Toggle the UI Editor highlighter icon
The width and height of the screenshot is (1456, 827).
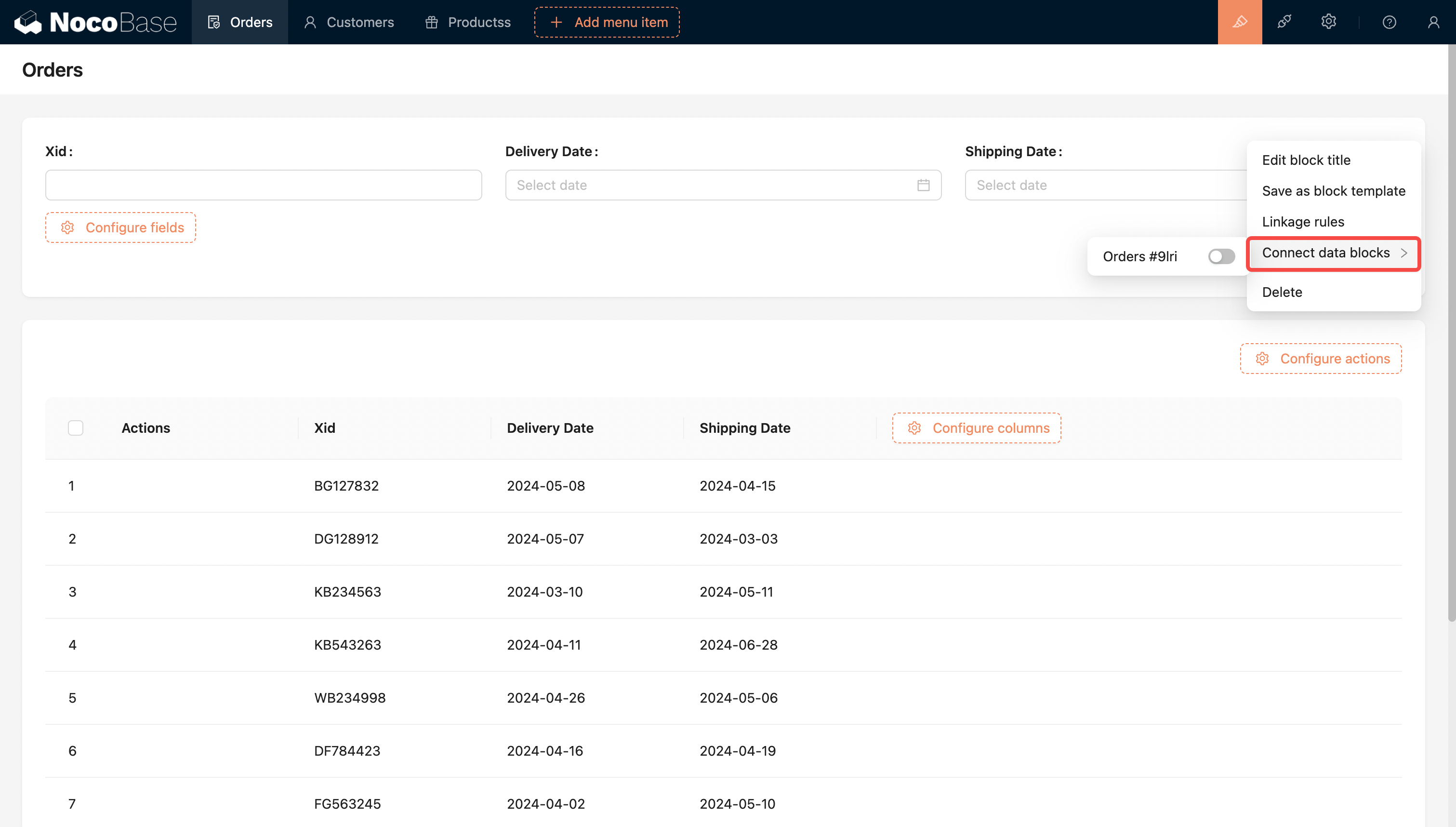pos(1240,22)
